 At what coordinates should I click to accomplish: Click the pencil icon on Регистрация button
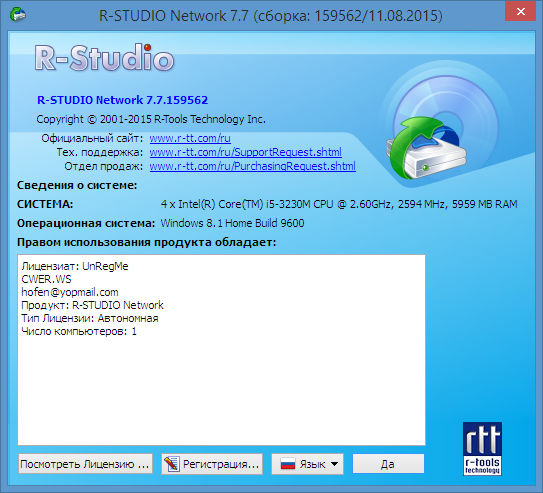(x=172, y=464)
